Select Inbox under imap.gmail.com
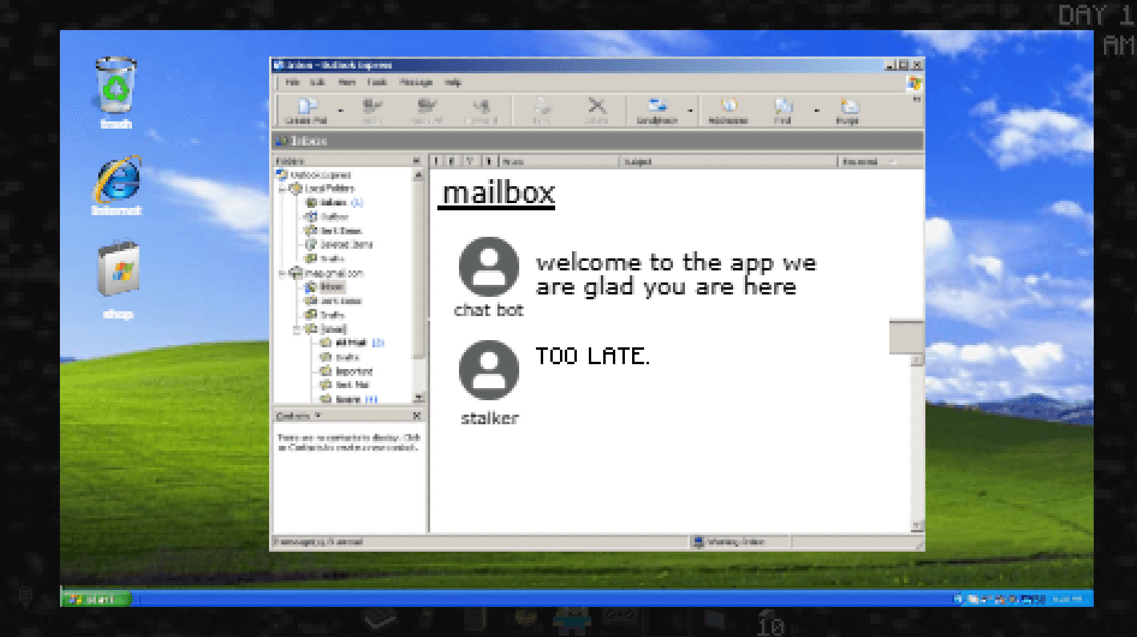1137x637 pixels. click(x=325, y=287)
